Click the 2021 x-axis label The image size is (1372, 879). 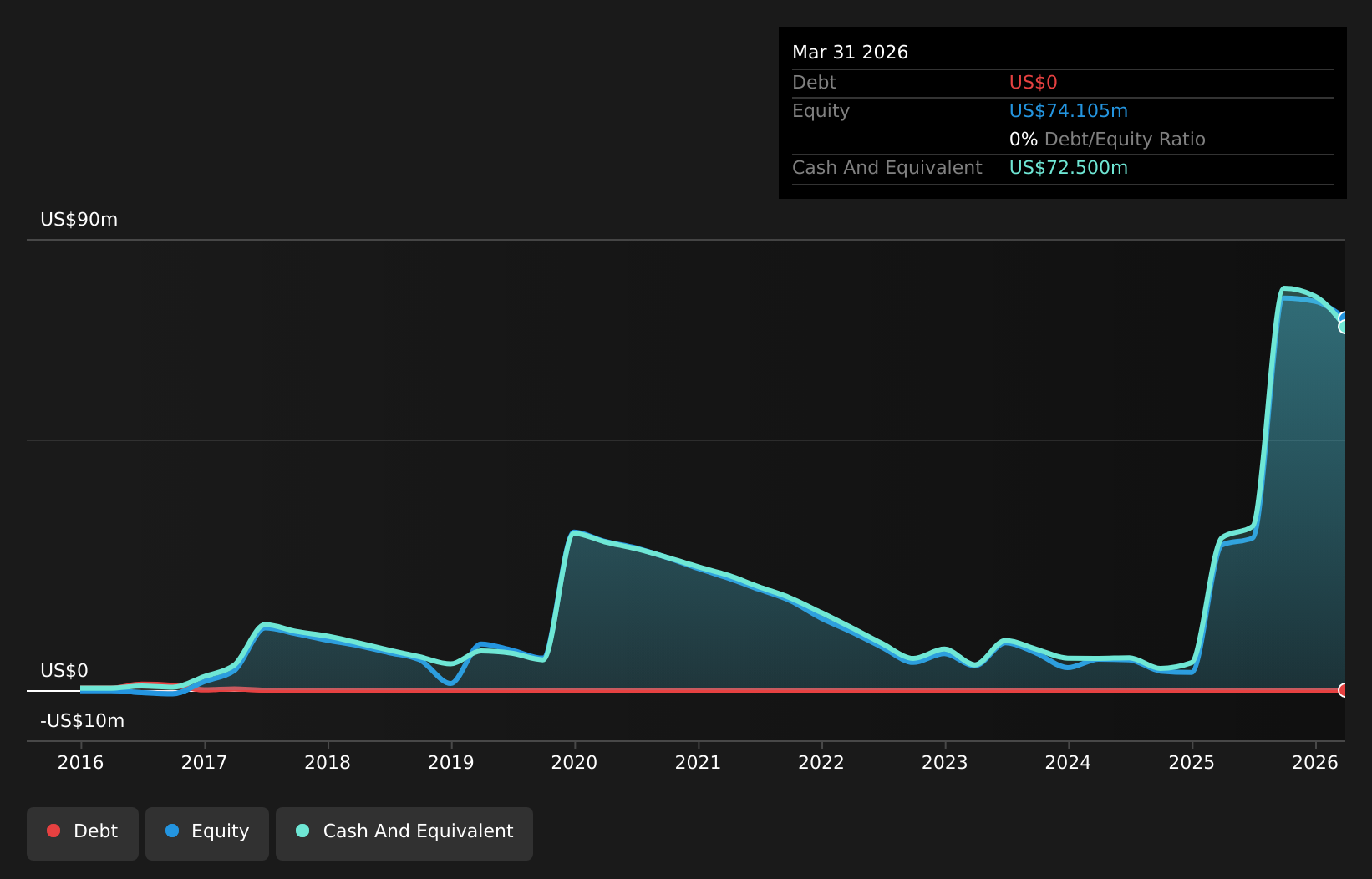coord(698,763)
